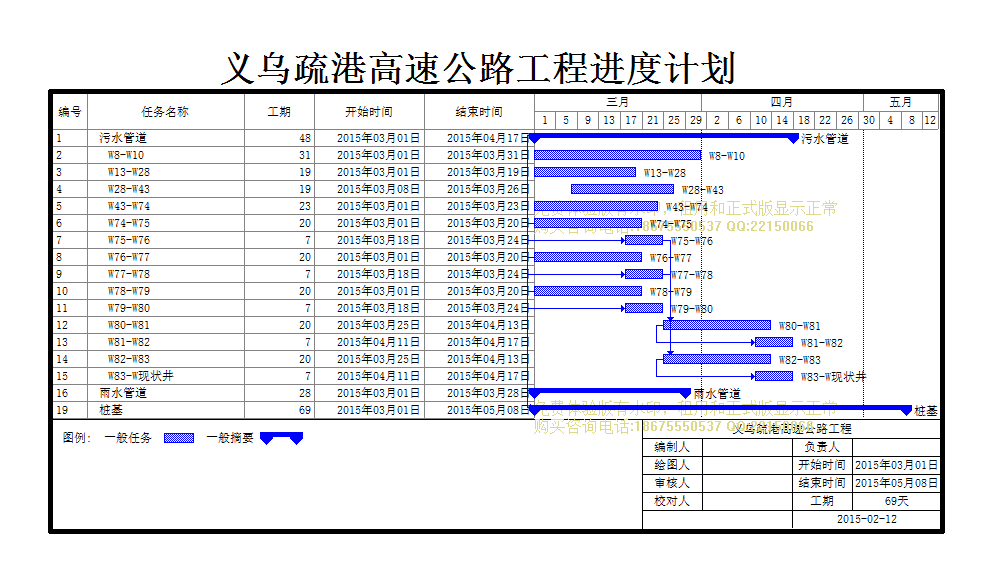Click day 22 in the April timescale
Viewport: 991px width, 580px height.
pyautogui.click(x=825, y=120)
